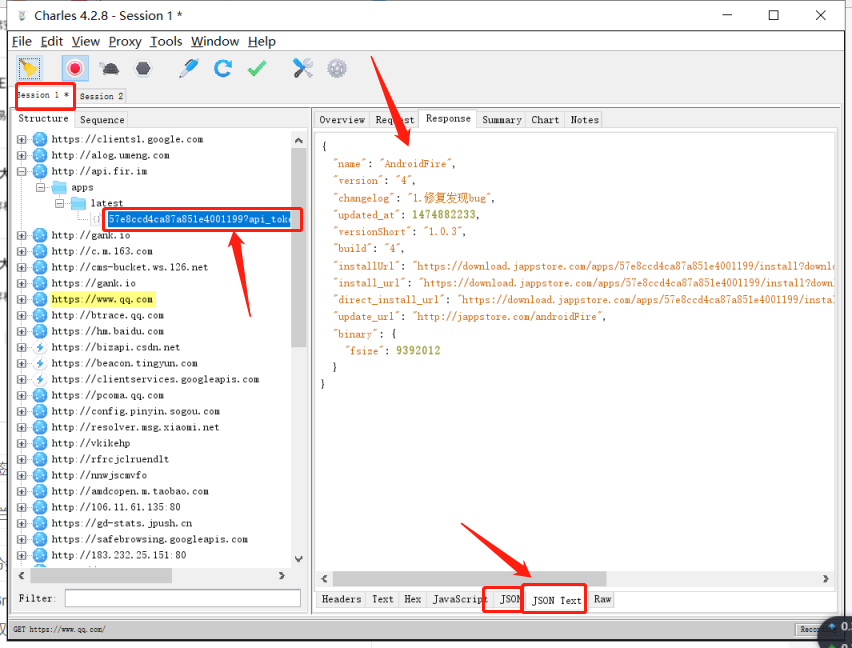Image resolution: width=852 pixels, height=648 pixels.
Task: Show the JSON Text response view
Action: [x=556, y=600]
